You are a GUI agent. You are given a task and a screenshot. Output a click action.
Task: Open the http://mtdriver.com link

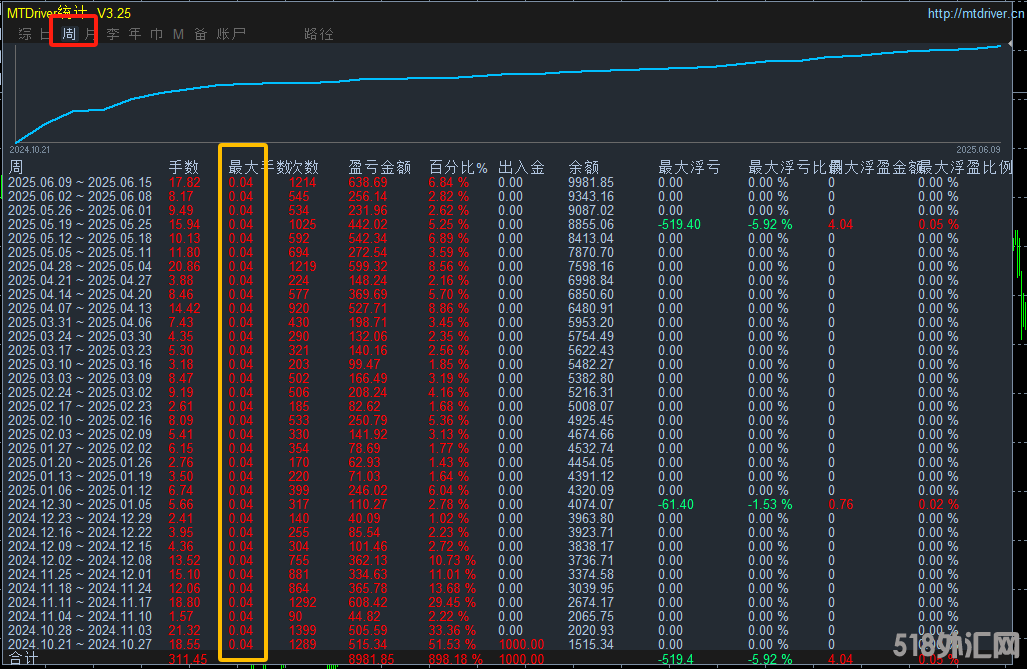tap(968, 14)
